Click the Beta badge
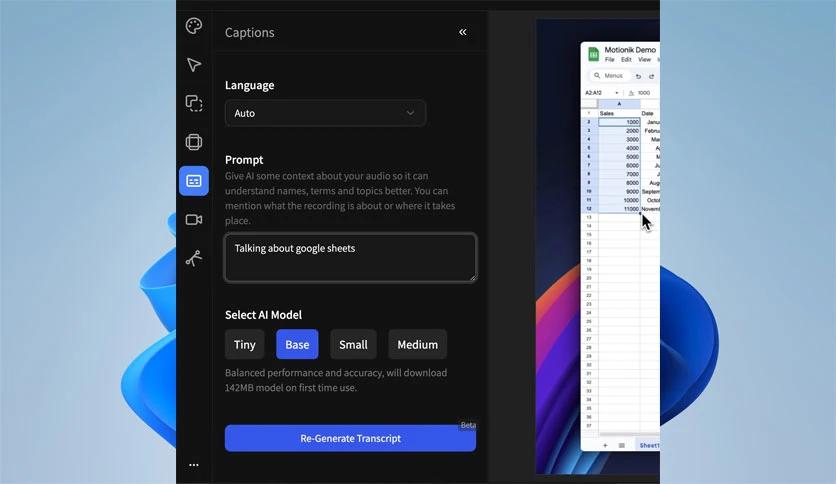Viewport: 836px width, 484px height. pyautogui.click(x=468, y=425)
